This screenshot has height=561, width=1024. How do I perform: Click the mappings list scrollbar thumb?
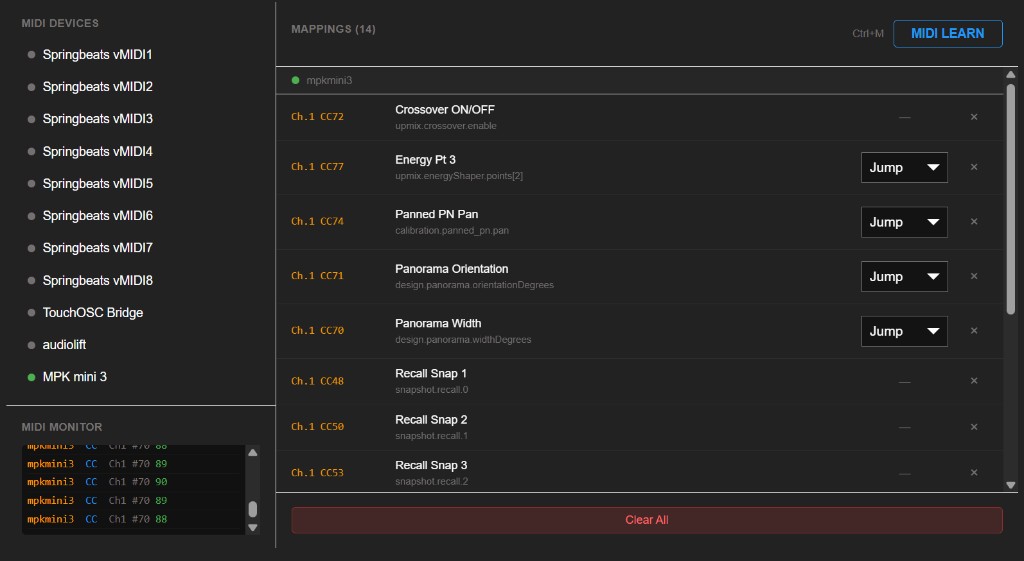pos(1011,200)
